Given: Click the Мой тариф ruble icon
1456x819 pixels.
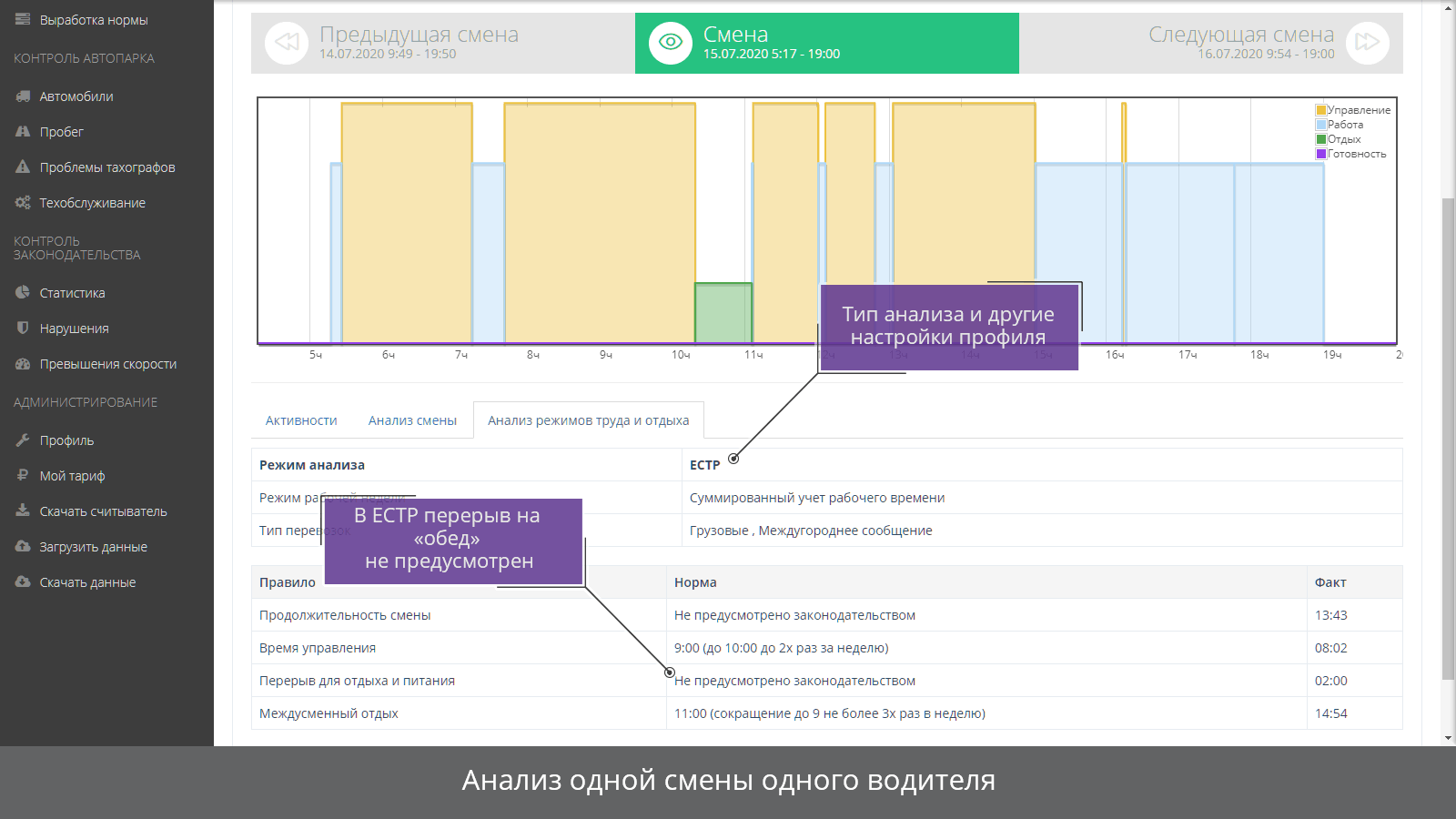Looking at the screenshot, I should click(23, 475).
